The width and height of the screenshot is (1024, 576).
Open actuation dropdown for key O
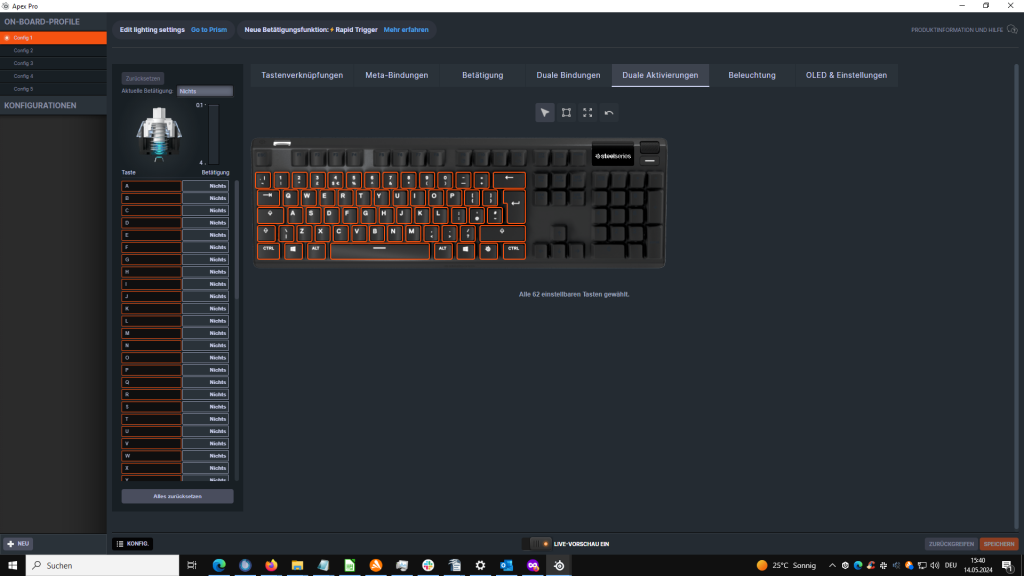pos(205,358)
